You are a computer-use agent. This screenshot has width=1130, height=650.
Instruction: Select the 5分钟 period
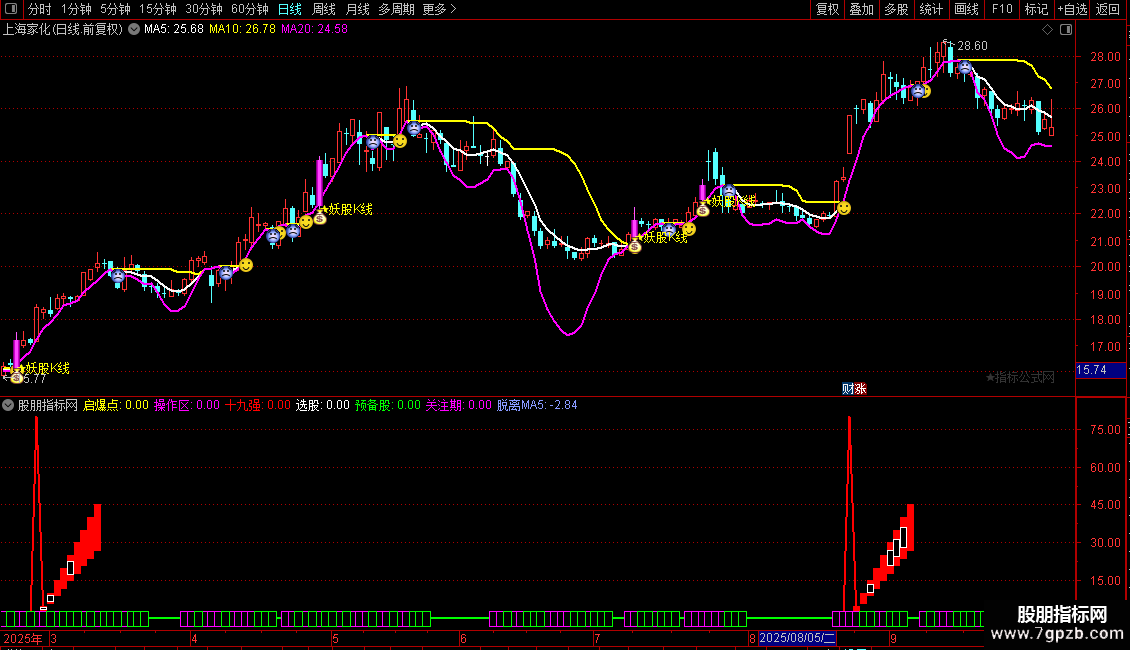(115, 9)
